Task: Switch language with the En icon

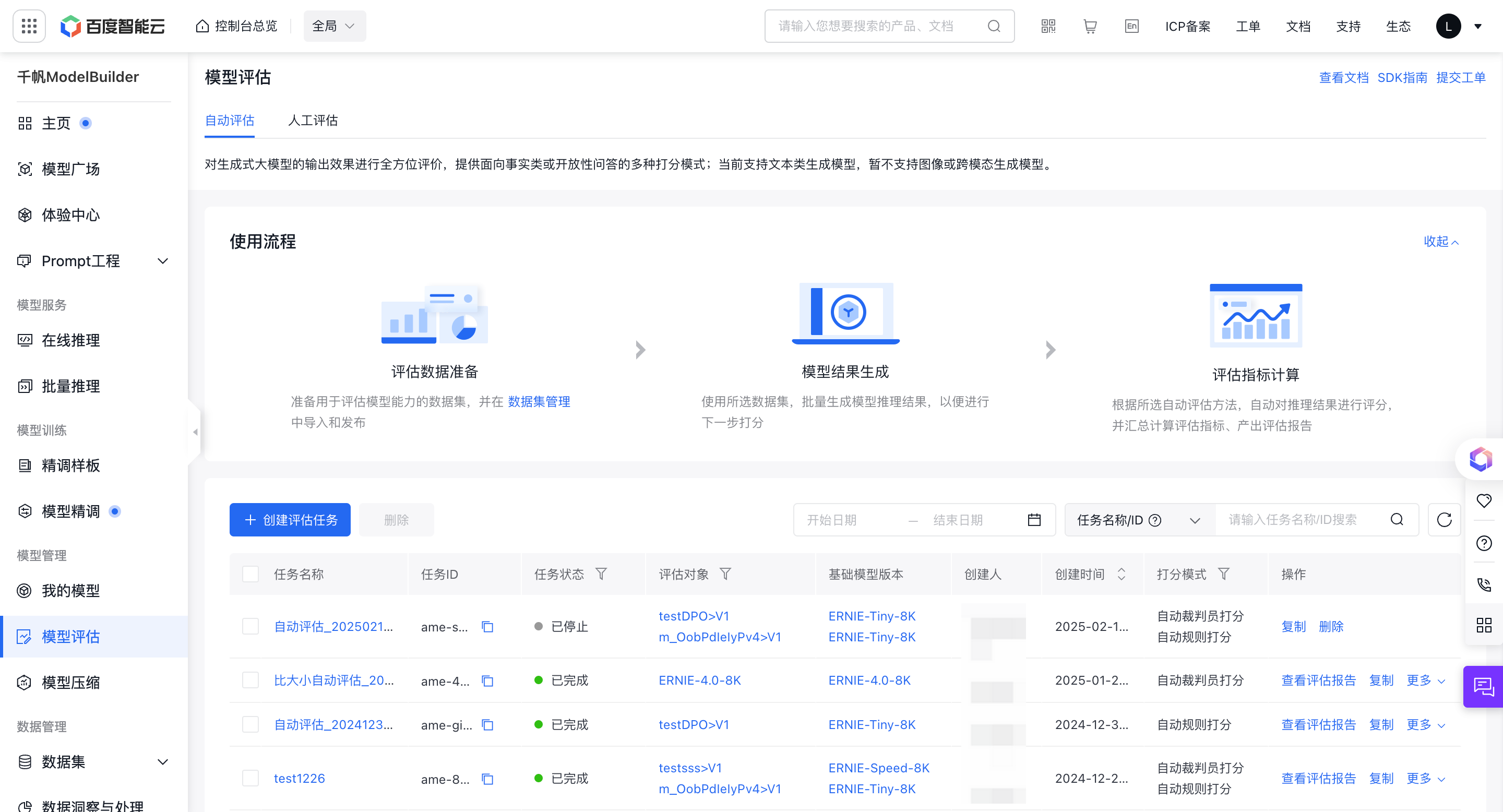Action: tap(1131, 26)
